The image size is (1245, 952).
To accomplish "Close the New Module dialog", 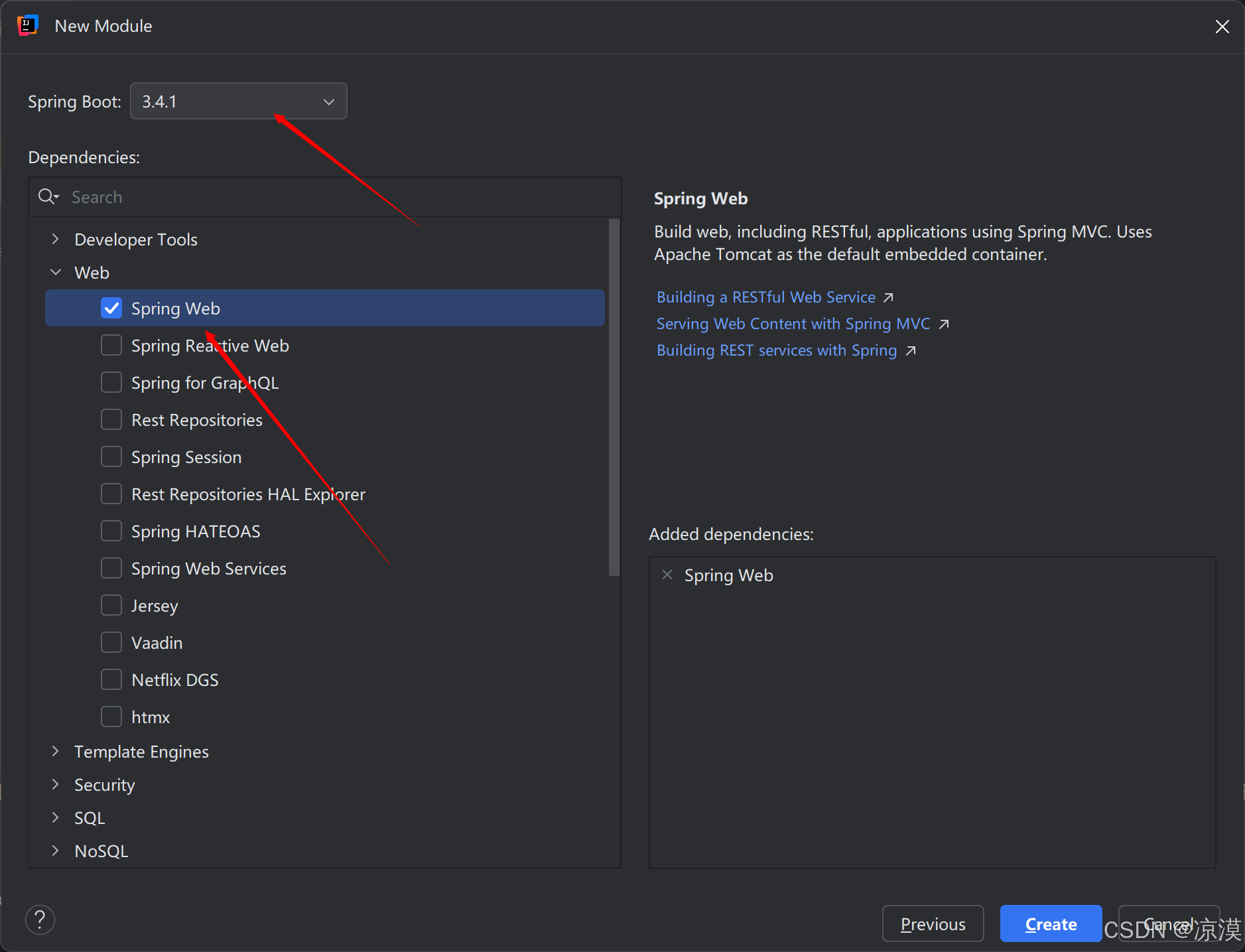I will pyautogui.click(x=1222, y=27).
